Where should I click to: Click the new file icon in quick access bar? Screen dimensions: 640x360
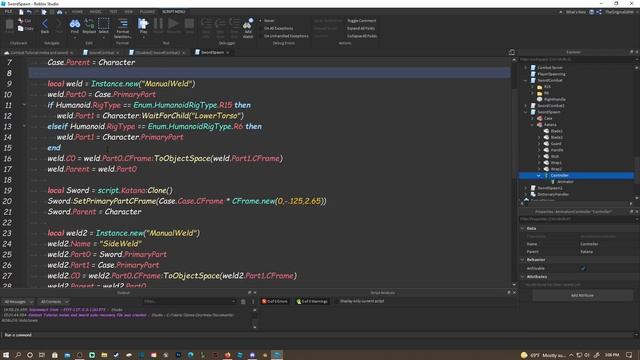pyautogui.click(x=21, y=12)
